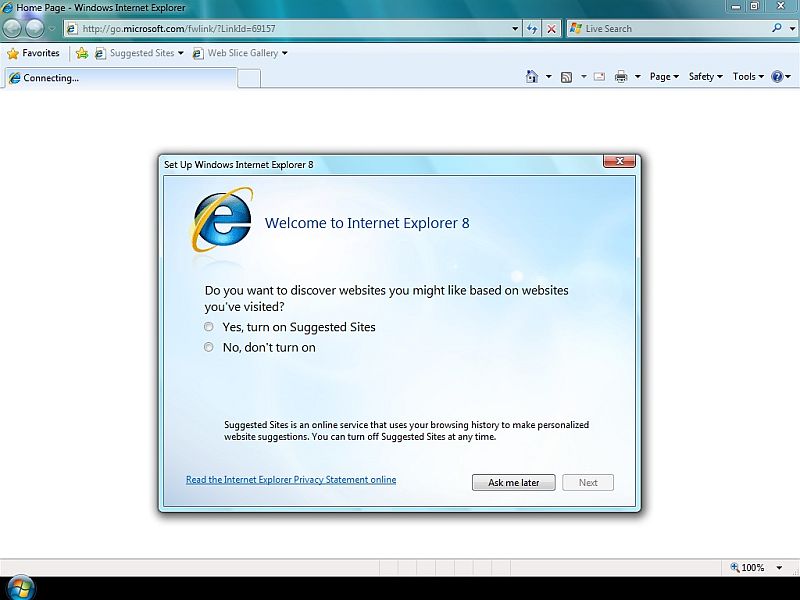Viewport: 800px width, 600px height.
Task: Open the Internet Explorer Privacy Statement link
Action: [x=291, y=480]
